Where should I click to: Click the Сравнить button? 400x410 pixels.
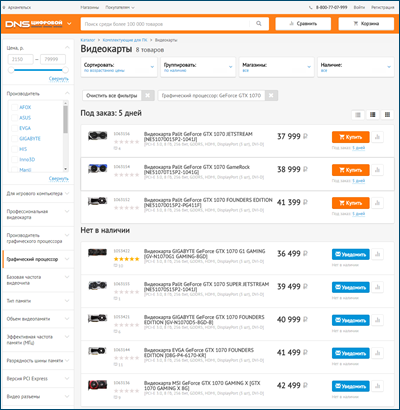click(303, 24)
